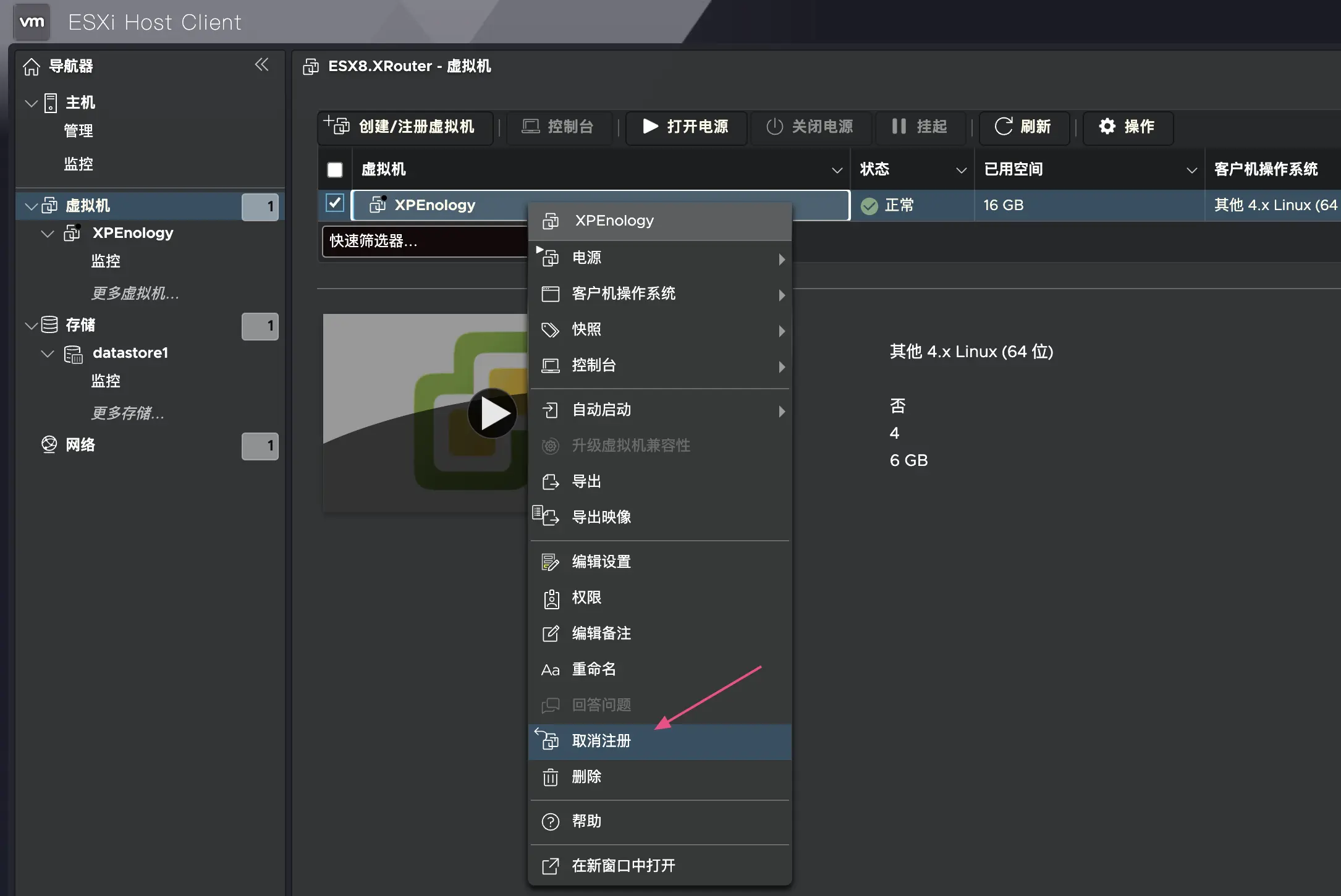Click the unregister icon beside 取消注册
1341x896 pixels.
pyautogui.click(x=548, y=739)
